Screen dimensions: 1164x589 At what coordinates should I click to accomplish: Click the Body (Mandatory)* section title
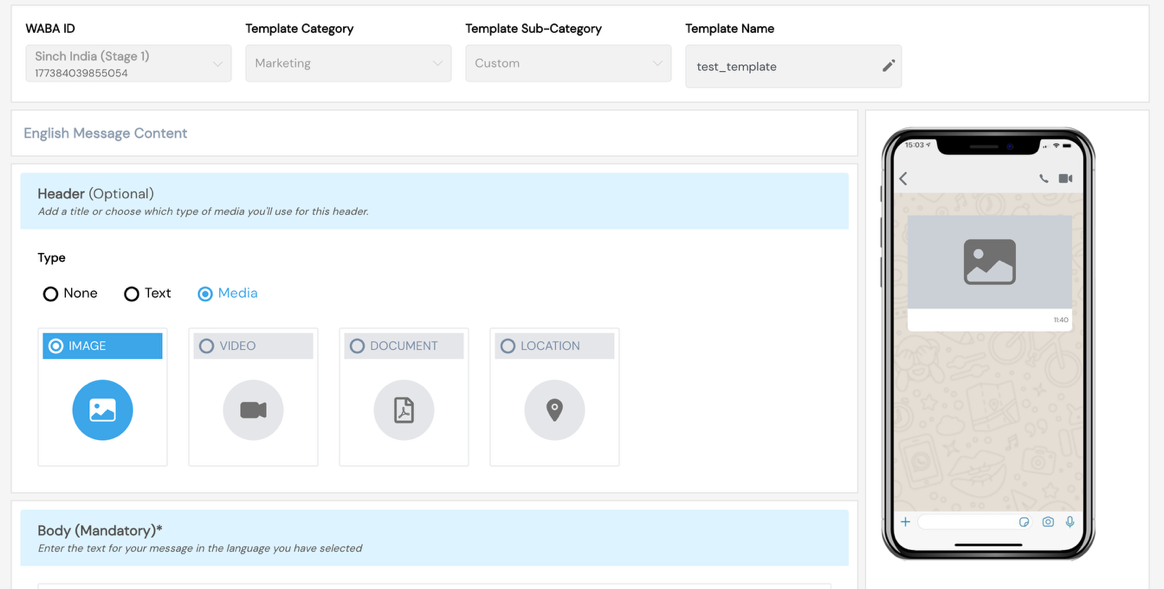[100, 530]
